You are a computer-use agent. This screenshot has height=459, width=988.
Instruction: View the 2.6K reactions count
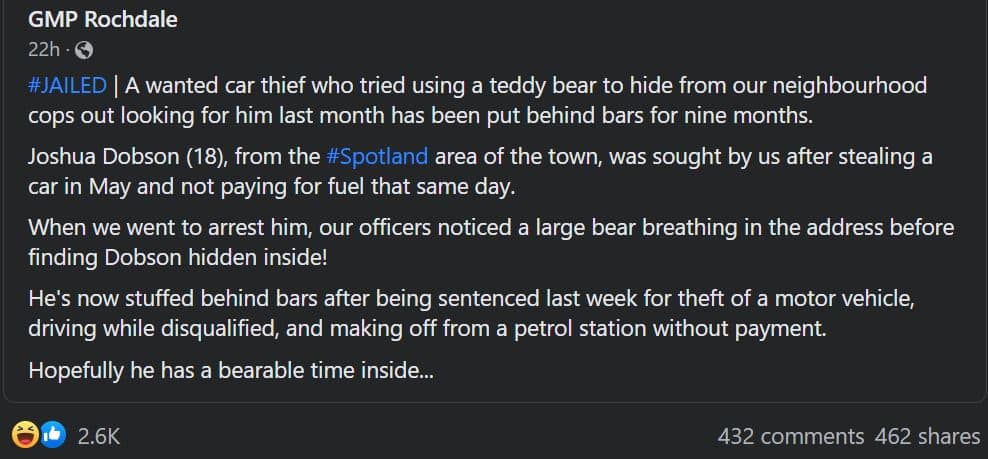coord(99,436)
